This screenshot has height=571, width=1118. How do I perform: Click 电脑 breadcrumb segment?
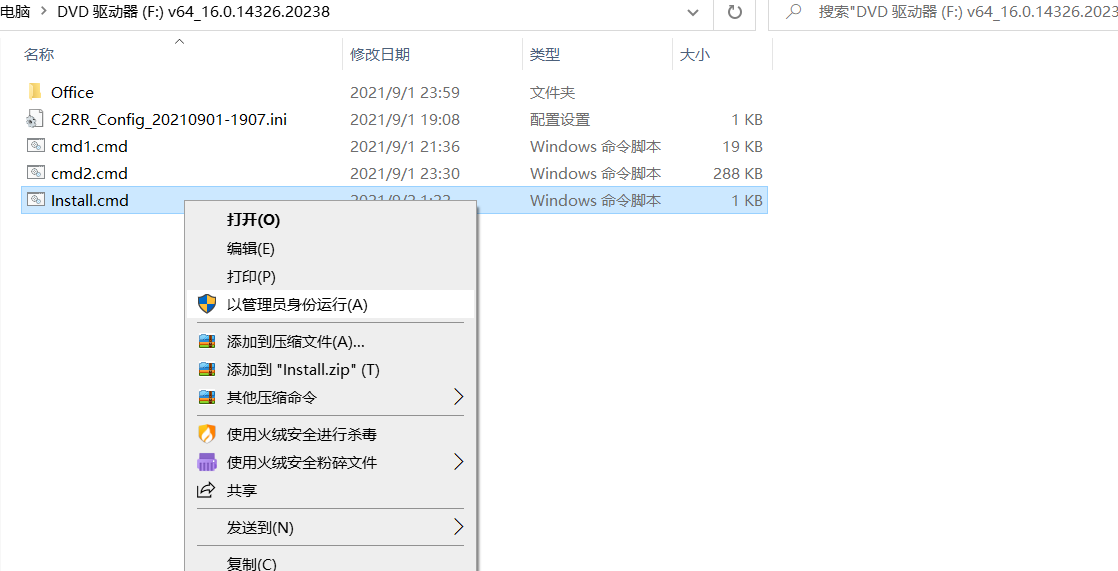15,12
